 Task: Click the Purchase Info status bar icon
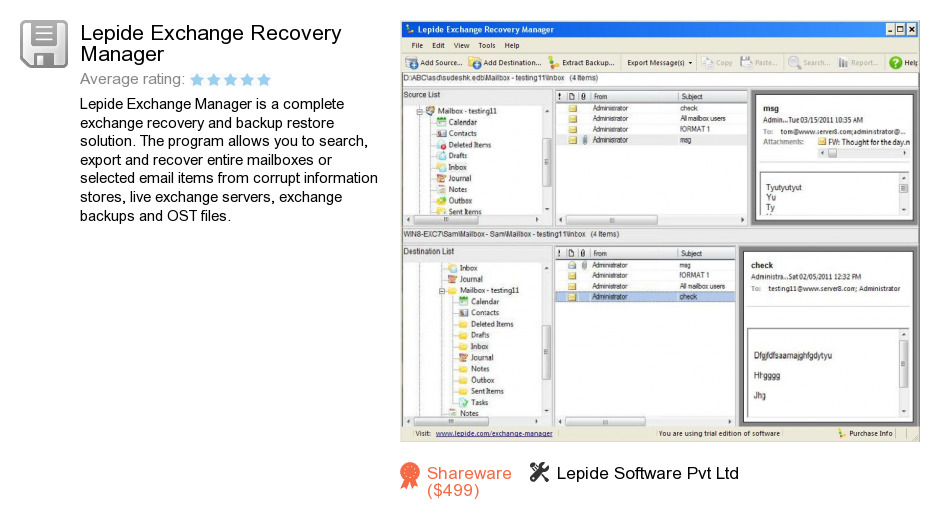(842, 433)
